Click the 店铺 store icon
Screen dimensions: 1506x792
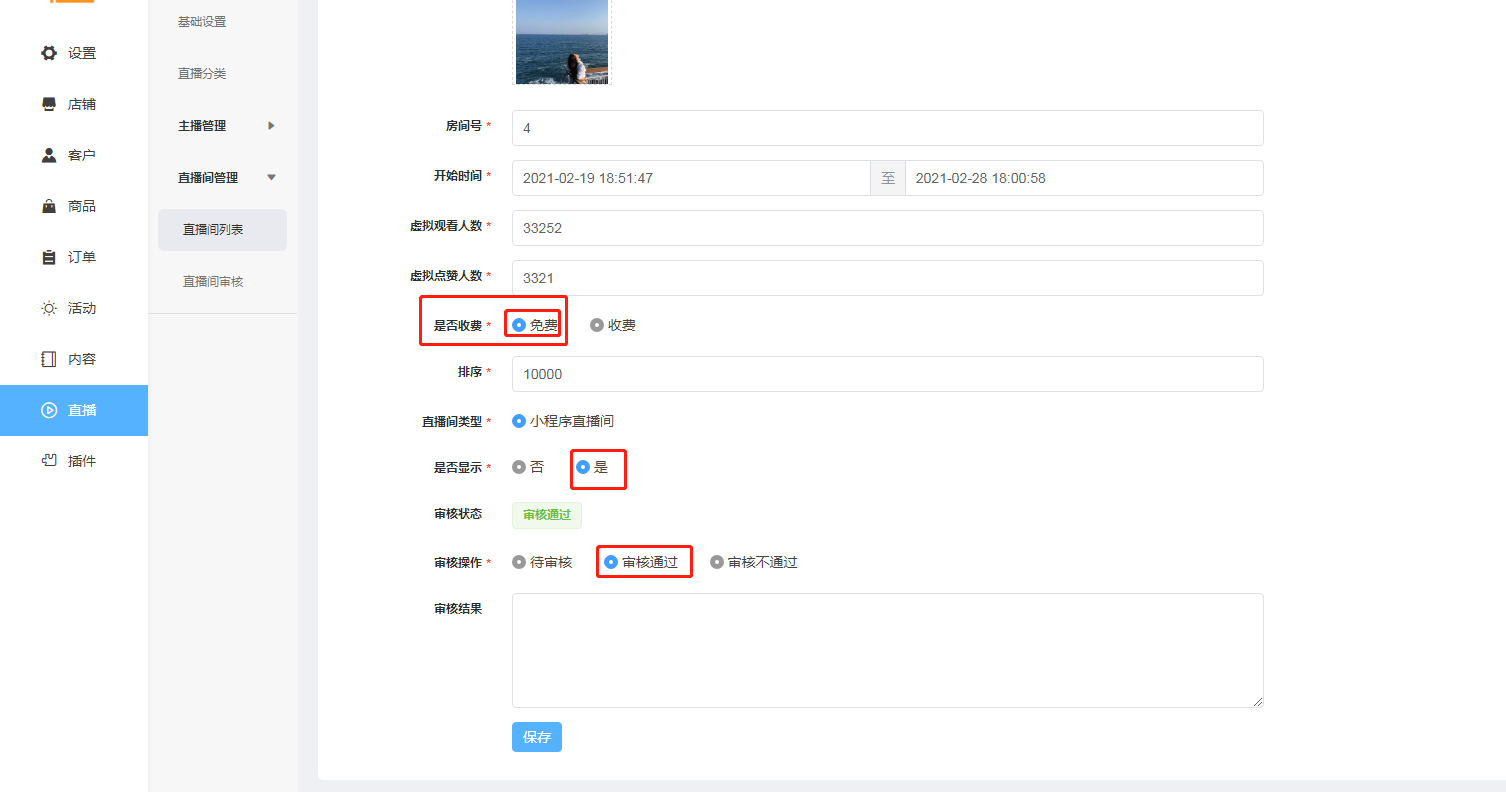coord(49,104)
